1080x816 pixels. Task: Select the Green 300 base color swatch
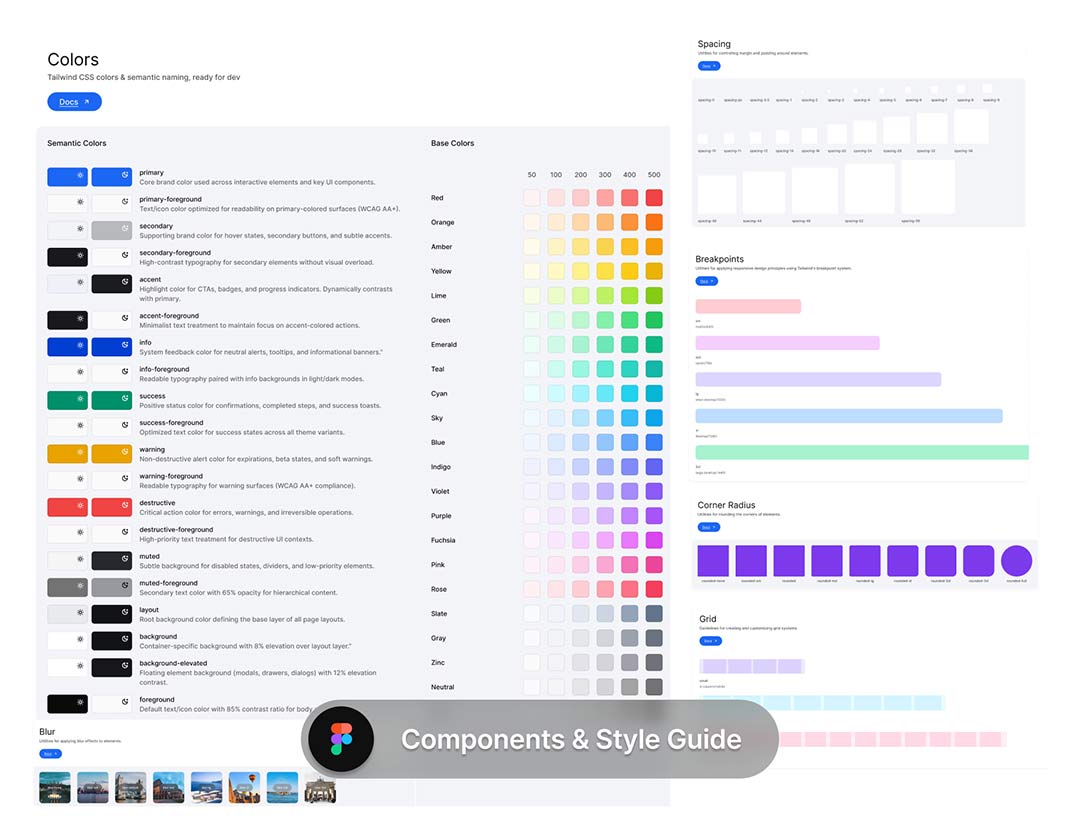click(605, 320)
